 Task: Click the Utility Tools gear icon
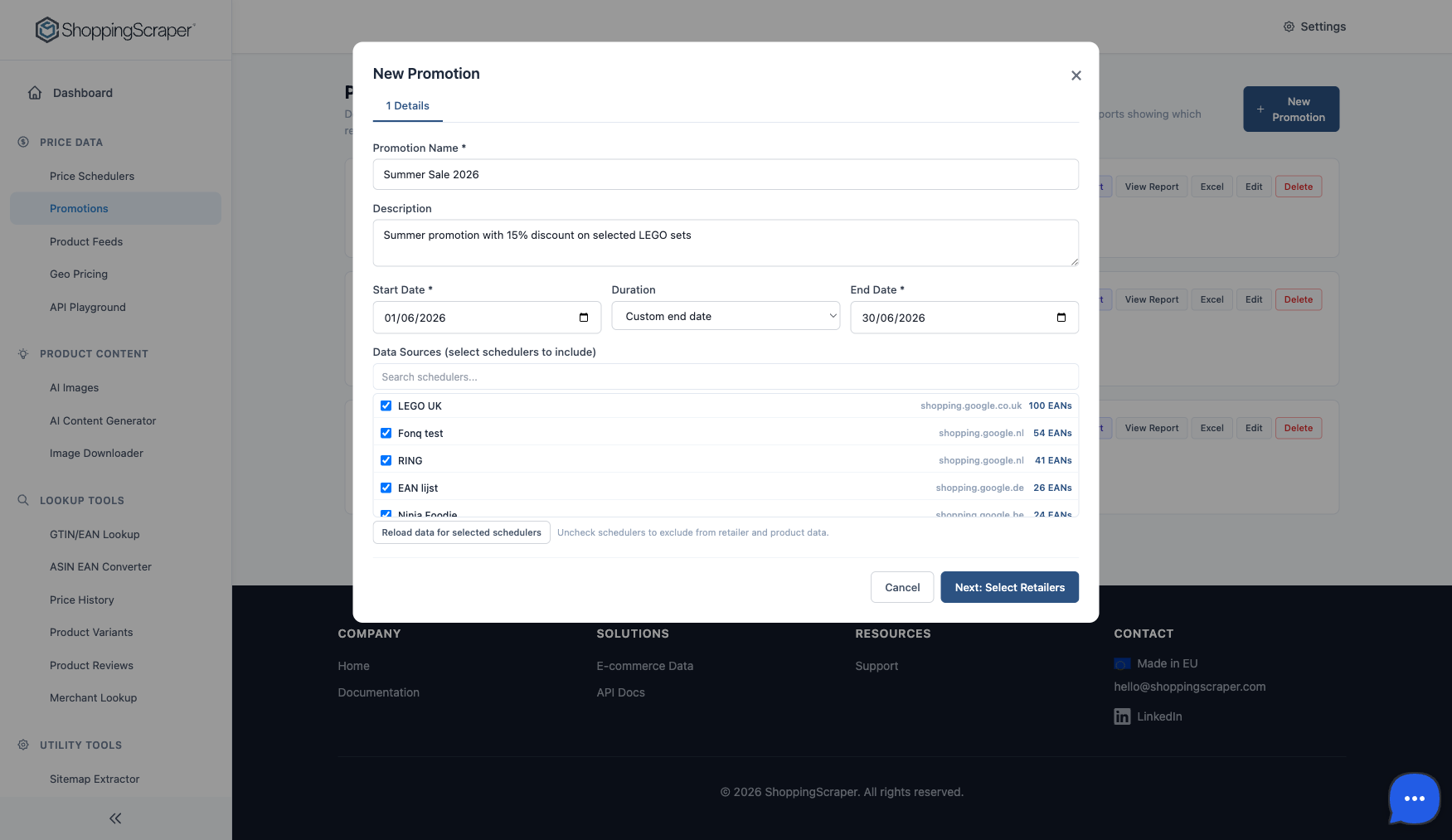point(22,745)
